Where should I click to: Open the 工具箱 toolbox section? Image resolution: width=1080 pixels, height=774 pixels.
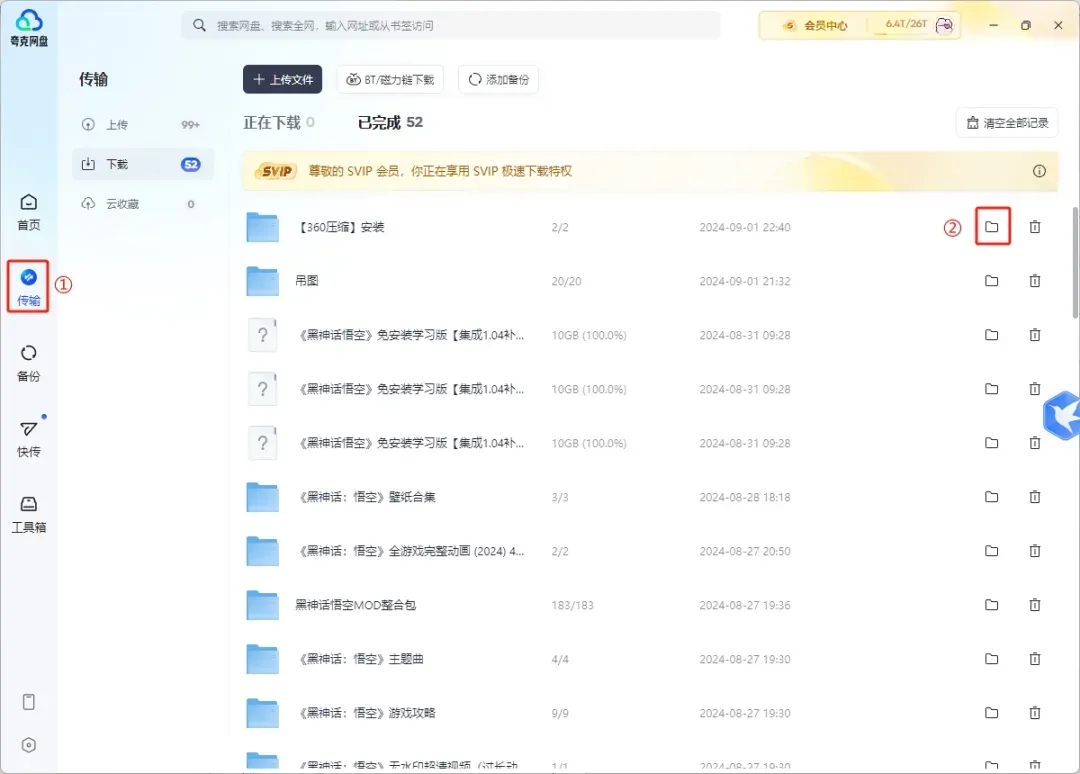point(28,514)
